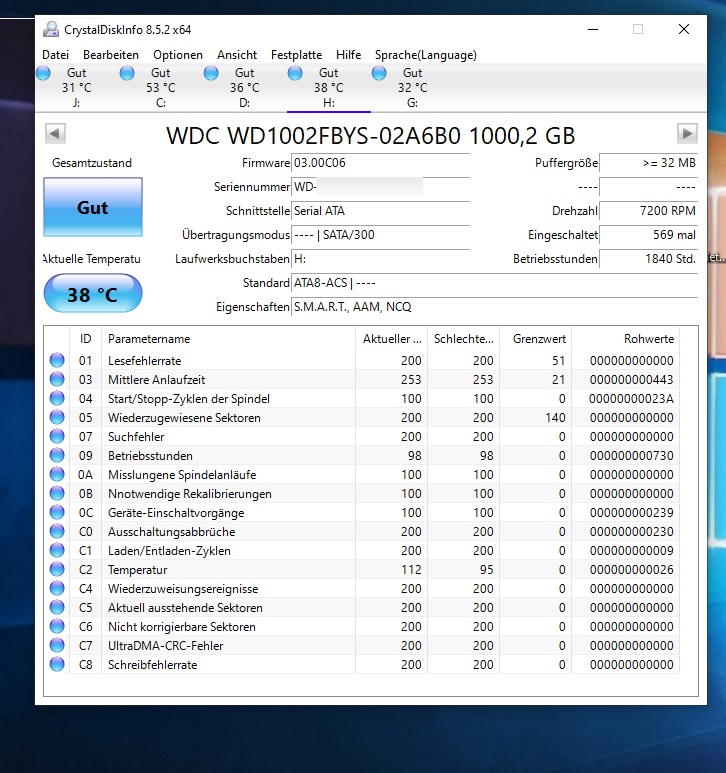
Task: Click status circle of Geräte-Einschaltvorgänge row
Action: (57, 512)
